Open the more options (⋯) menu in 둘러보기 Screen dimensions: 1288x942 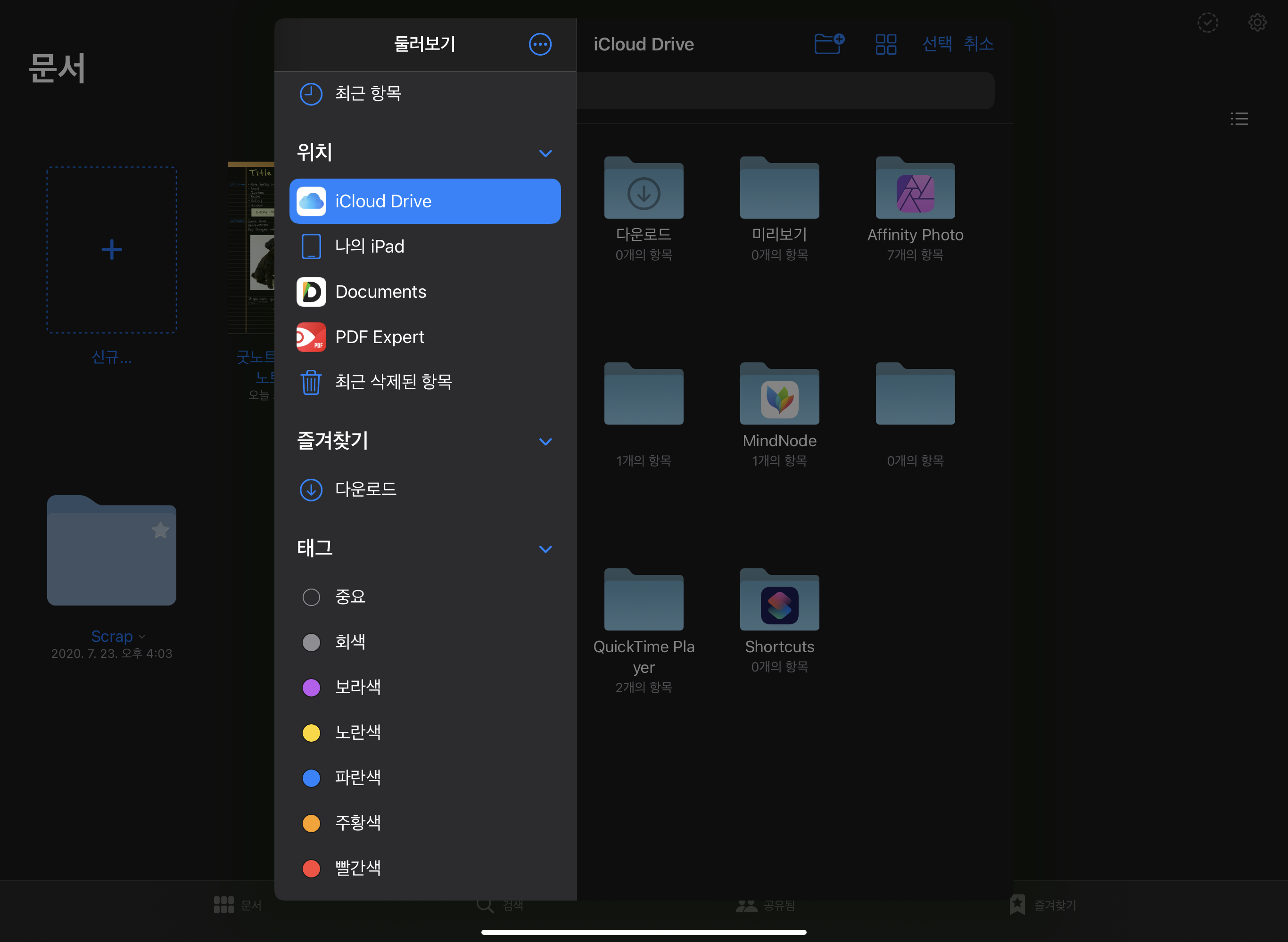click(x=540, y=44)
